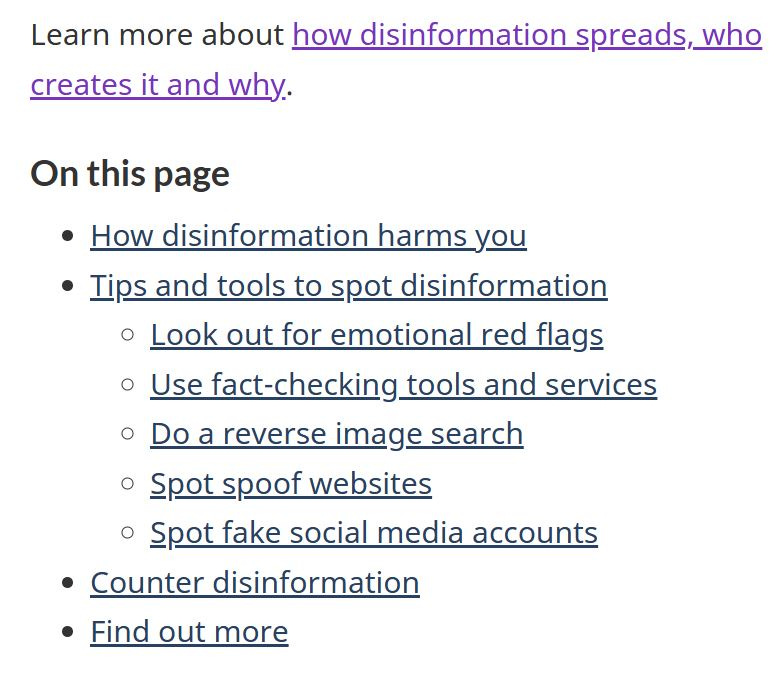
Task: Select Use fact-checking tools and services link
Action: (x=403, y=385)
